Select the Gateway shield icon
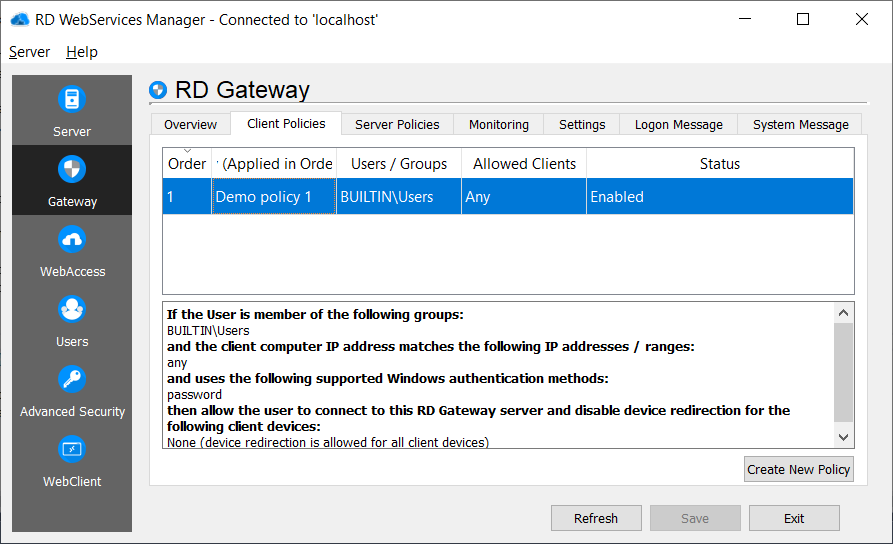893x544 pixels. point(72,170)
